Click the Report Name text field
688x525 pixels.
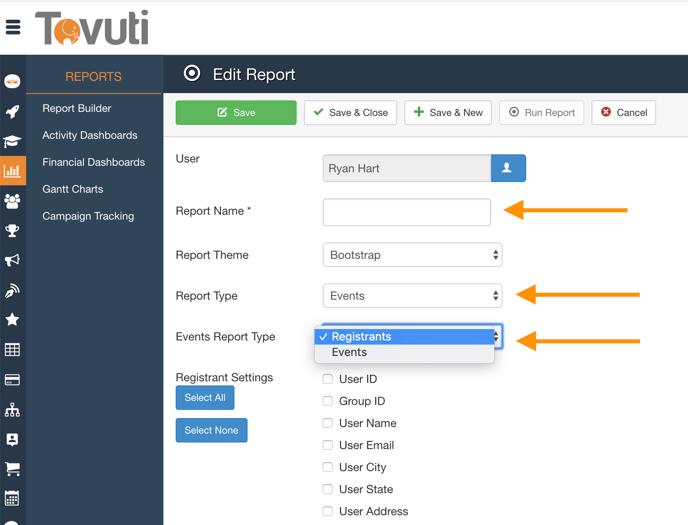click(406, 212)
